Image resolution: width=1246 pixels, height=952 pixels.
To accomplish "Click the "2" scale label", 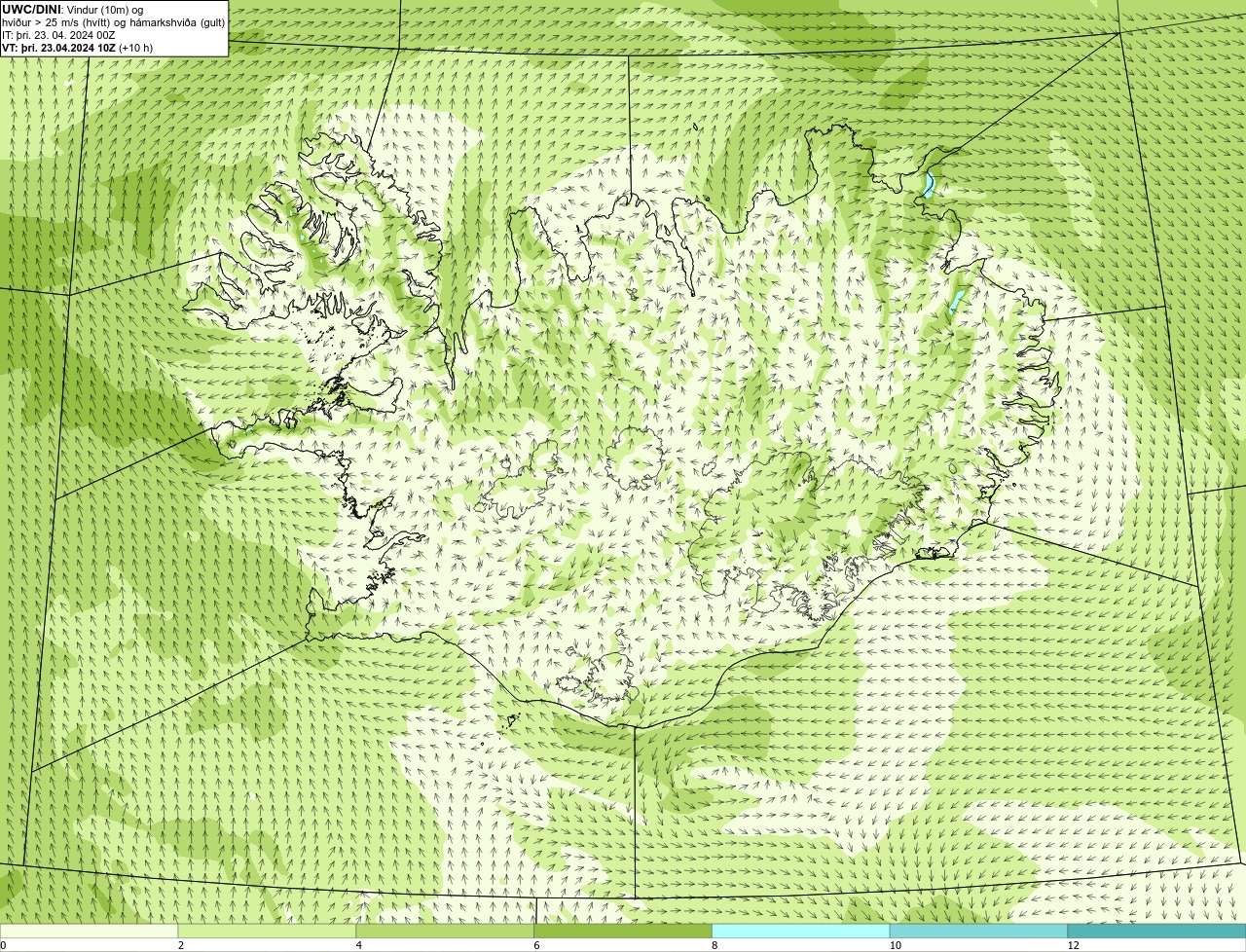I will pos(181,945).
